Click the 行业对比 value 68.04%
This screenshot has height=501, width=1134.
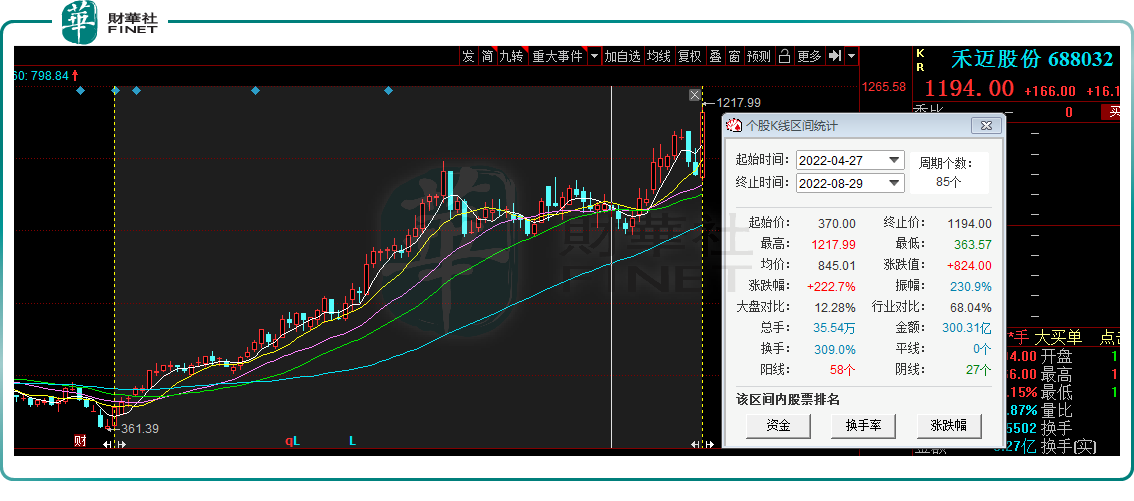coord(973,308)
